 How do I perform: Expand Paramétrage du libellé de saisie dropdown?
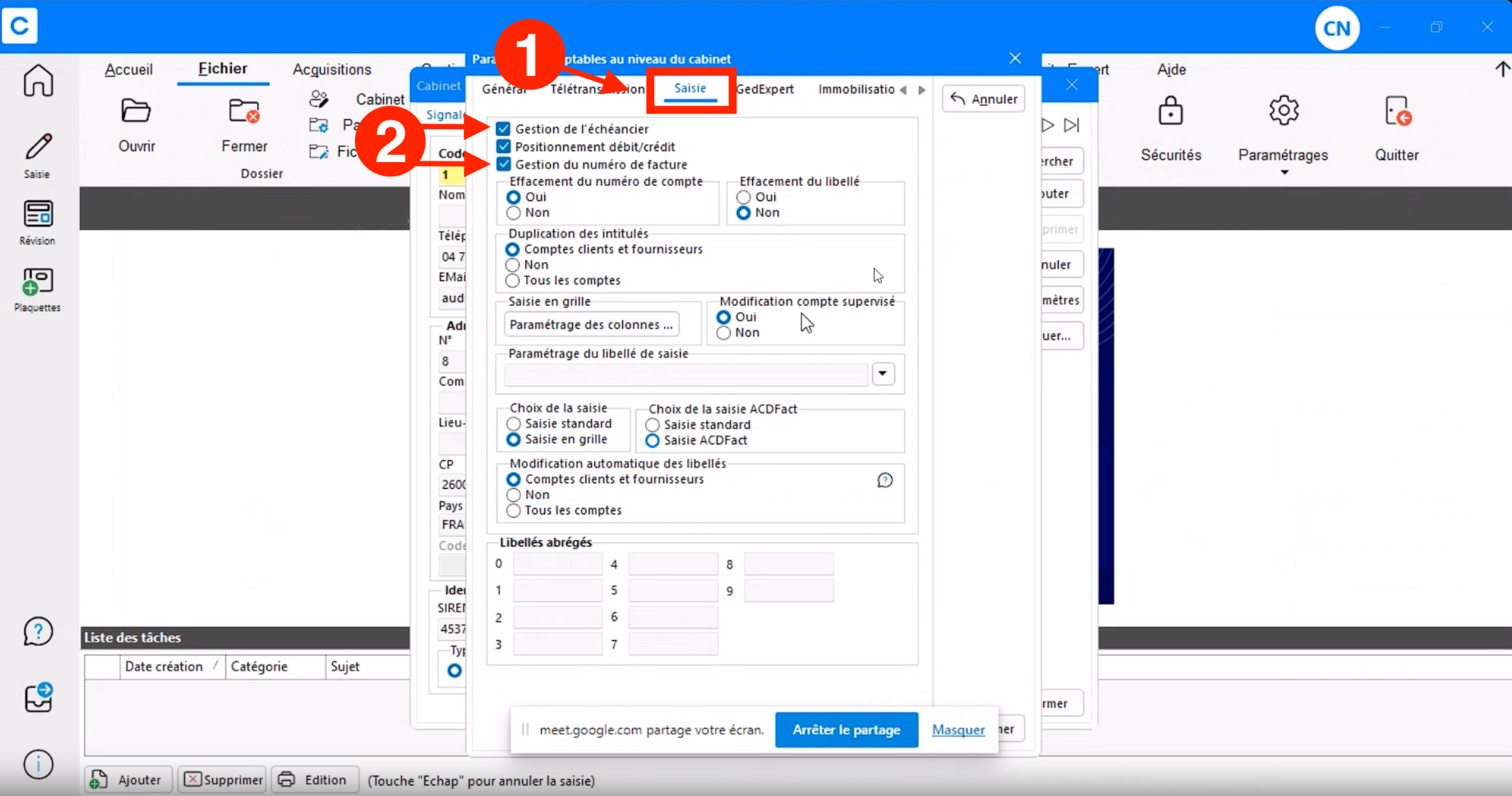click(x=882, y=374)
